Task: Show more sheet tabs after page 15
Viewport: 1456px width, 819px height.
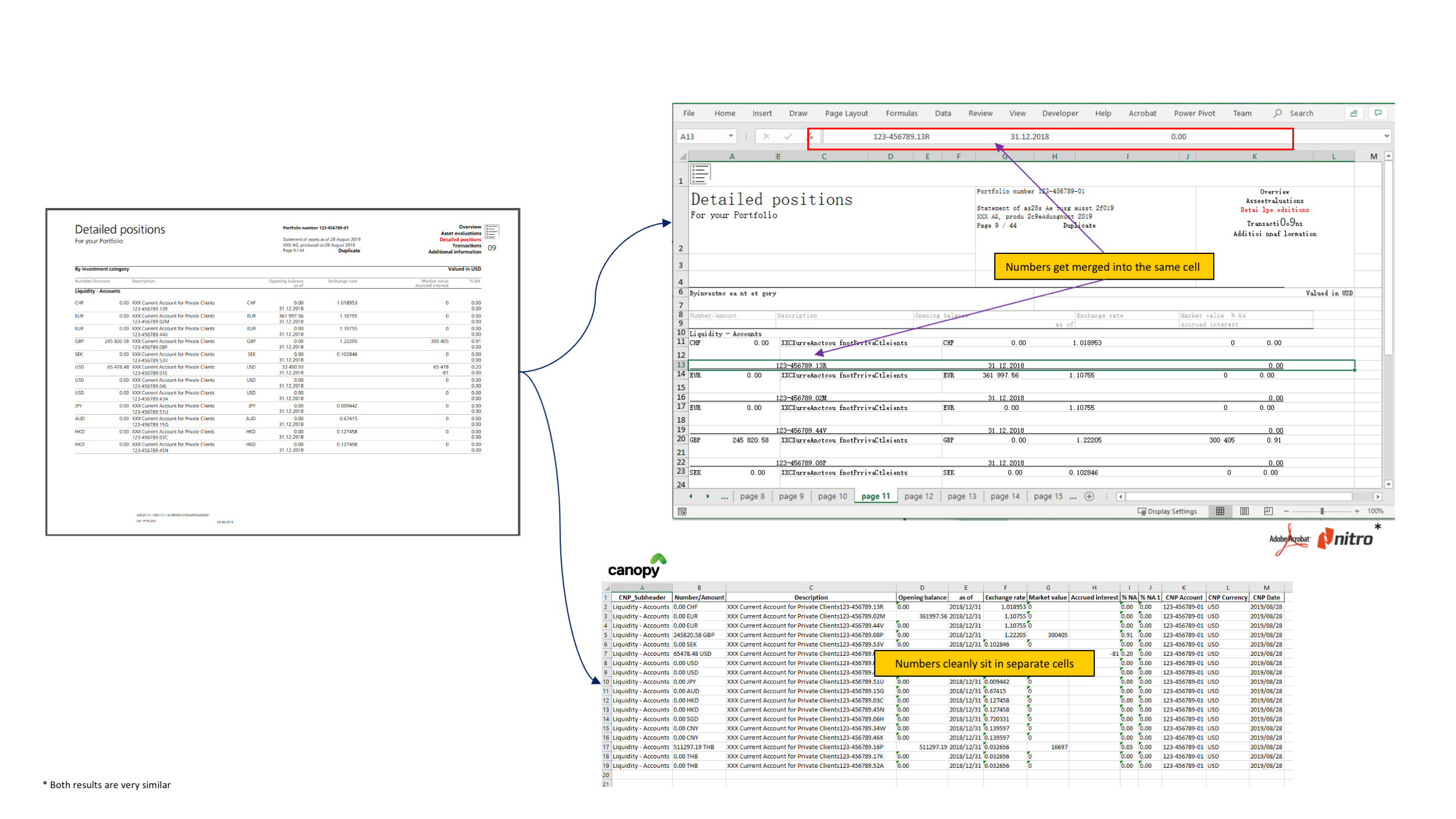Action: click(x=1073, y=497)
